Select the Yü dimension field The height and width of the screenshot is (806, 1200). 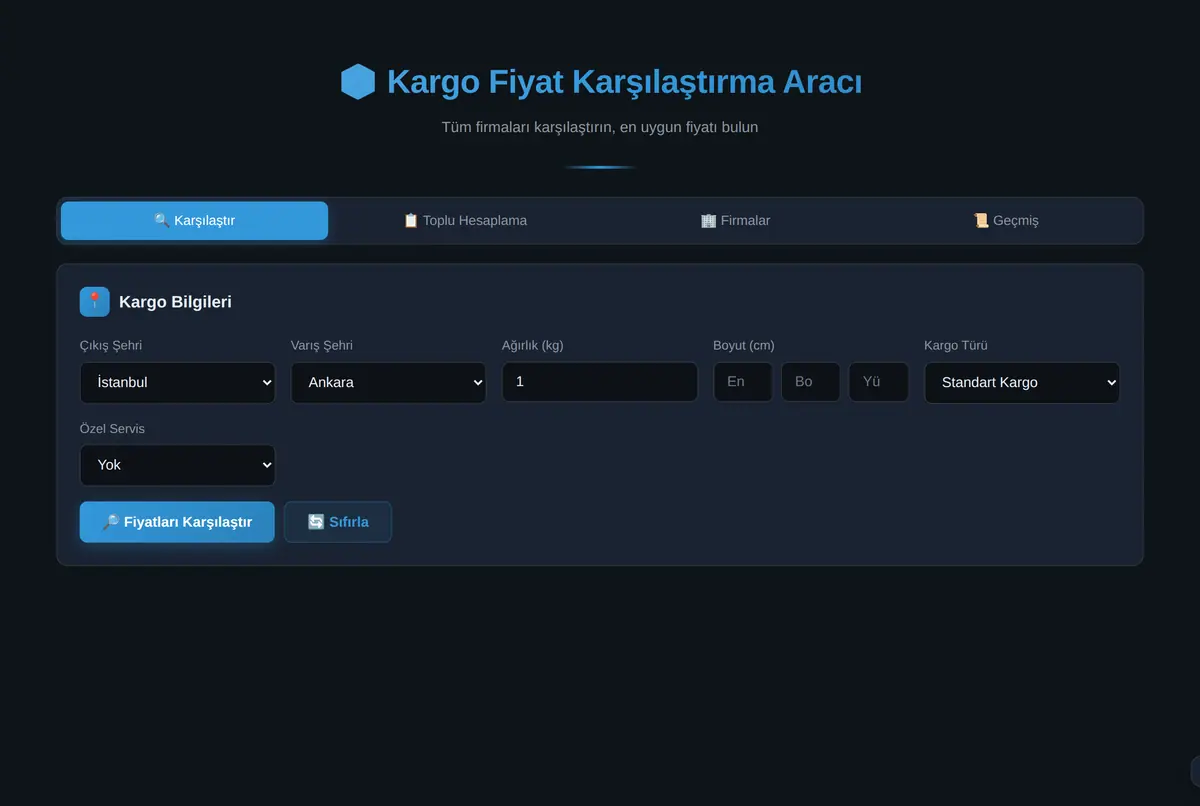879,382
